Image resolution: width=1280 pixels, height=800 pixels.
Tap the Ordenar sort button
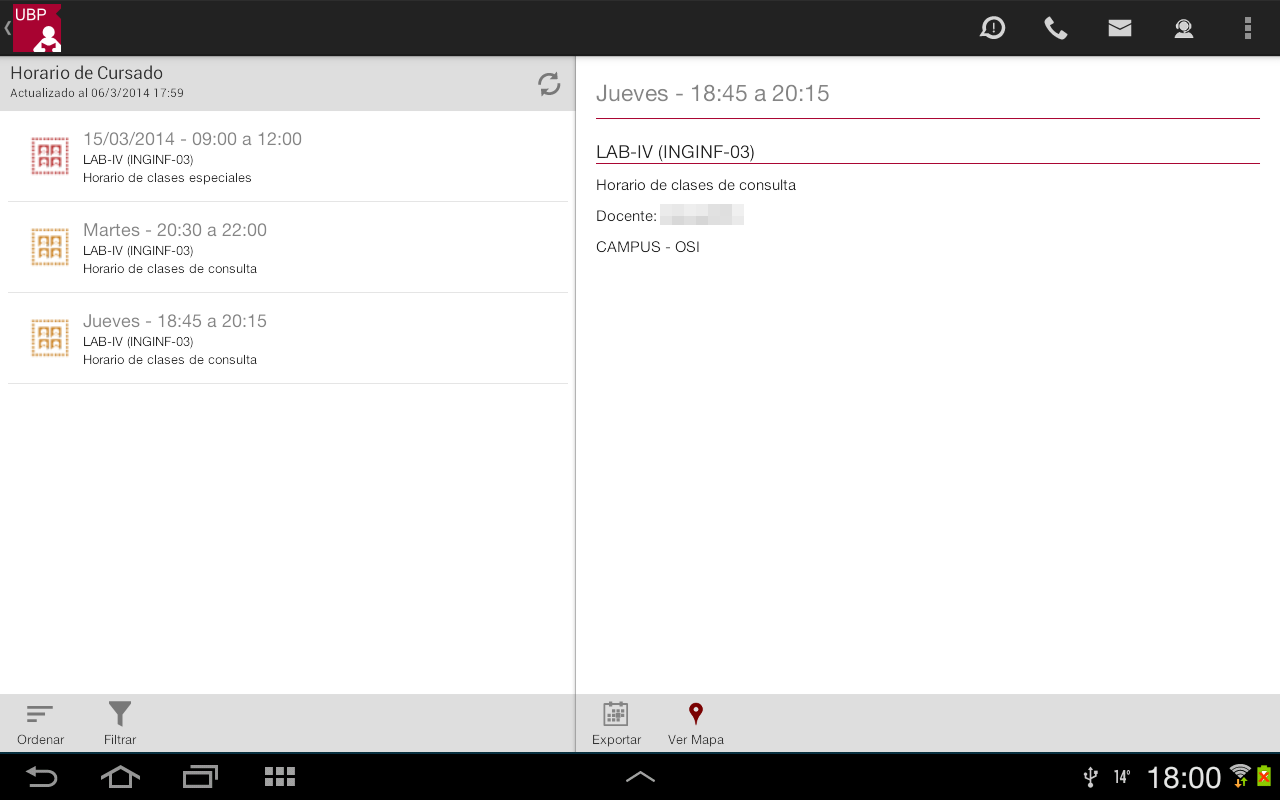(40, 724)
